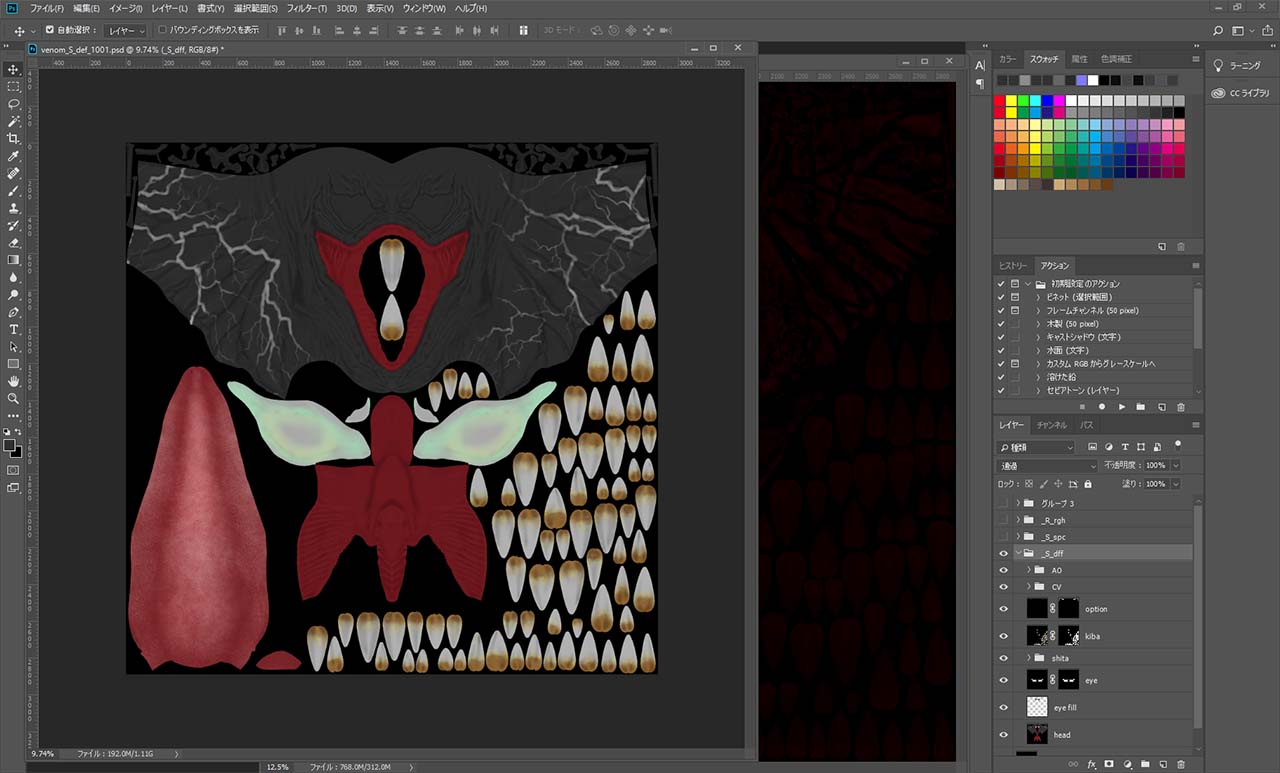The image size is (1280, 773).
Task: Switch to the 'カラー' tab
Action: pos(1007,59)
